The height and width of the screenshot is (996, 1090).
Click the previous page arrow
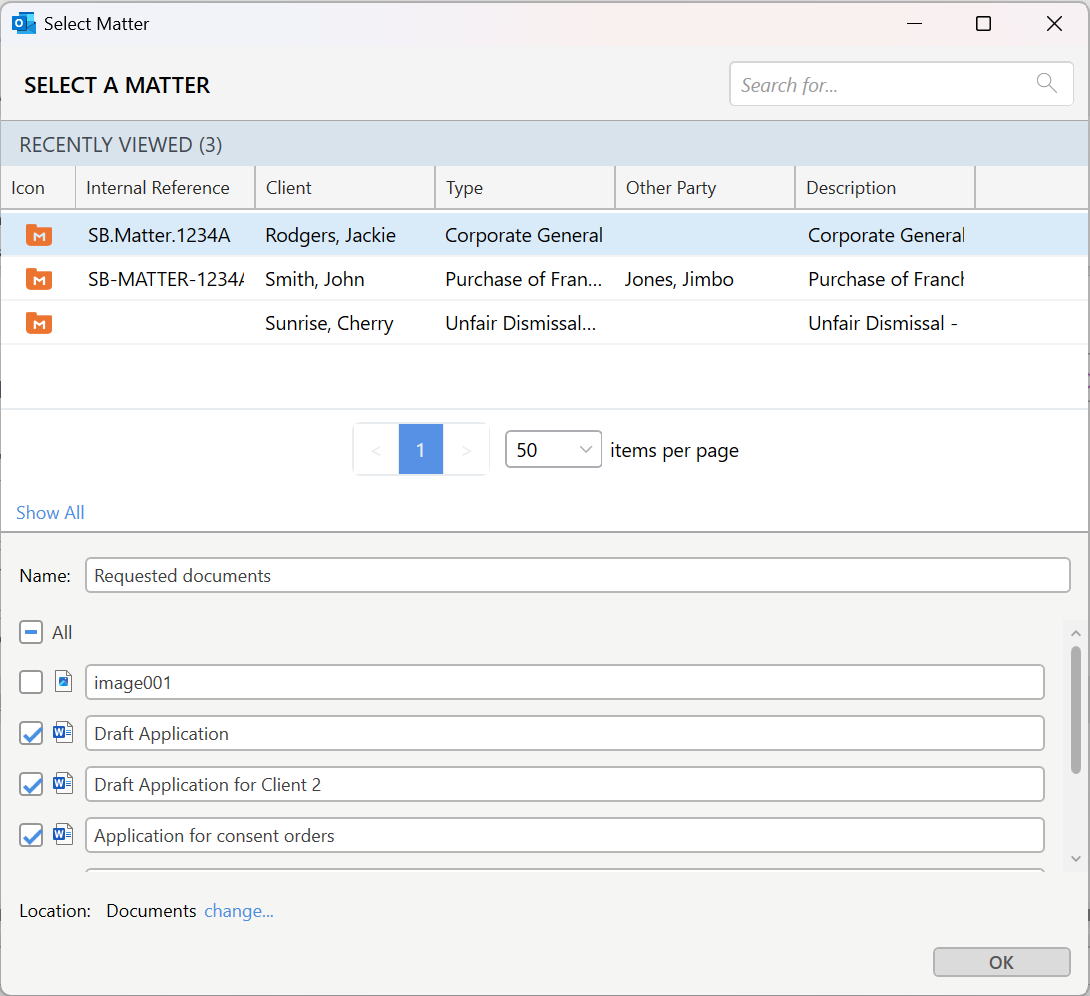coord(376,450)
